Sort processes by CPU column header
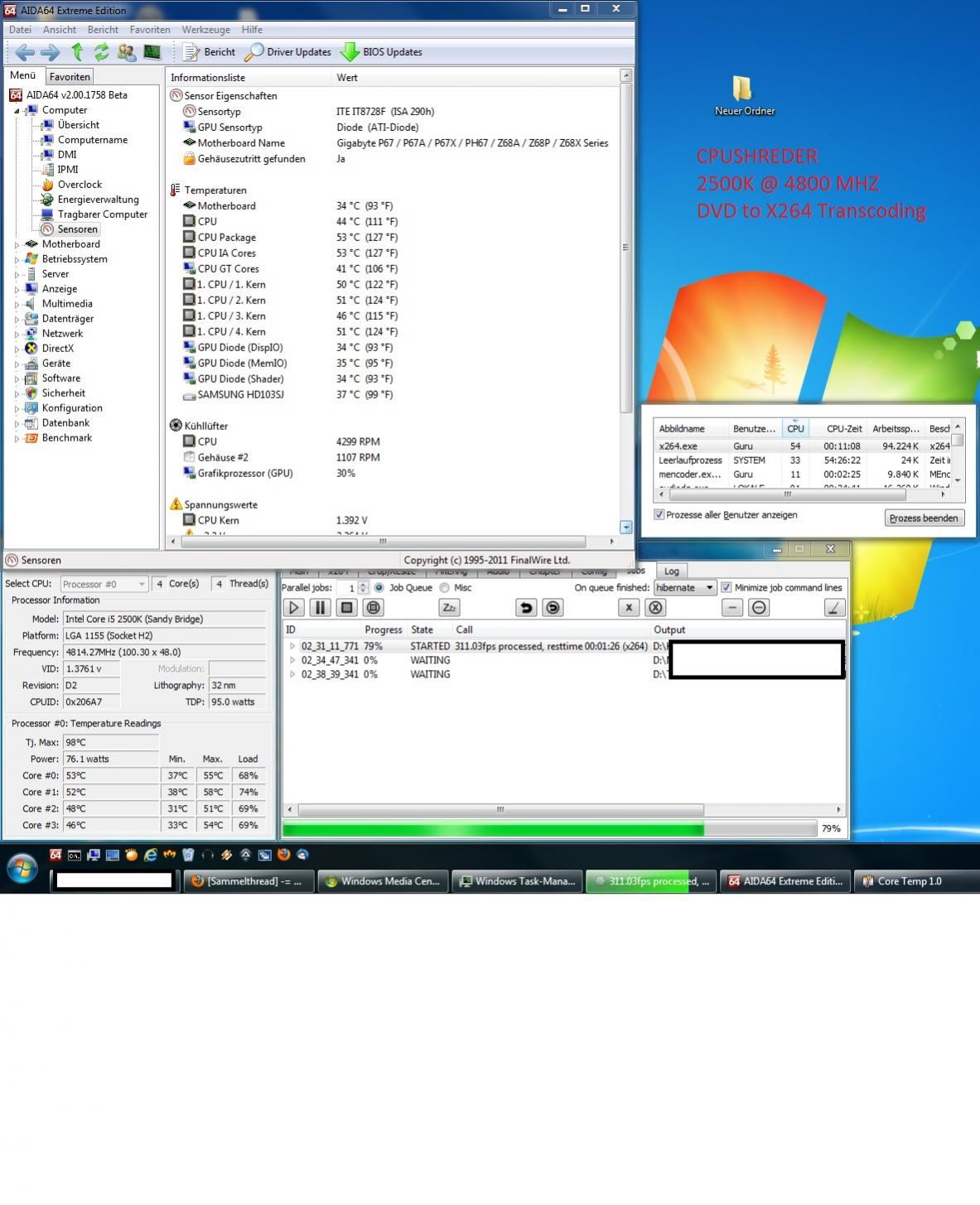Screen dimensions: 980x1205 pyautogui.click(x=795, y=429)
